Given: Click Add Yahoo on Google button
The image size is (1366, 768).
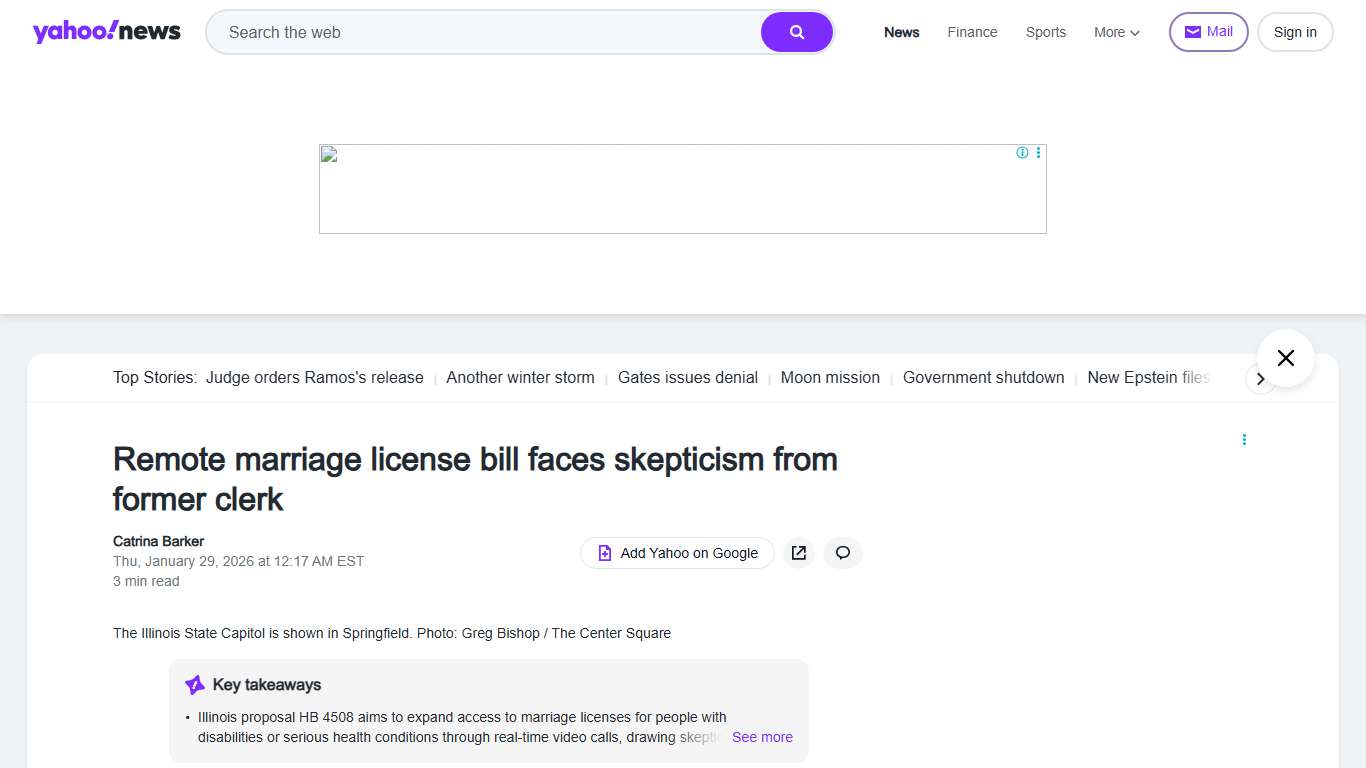Looking at the screenshot, I should point(677,553).
